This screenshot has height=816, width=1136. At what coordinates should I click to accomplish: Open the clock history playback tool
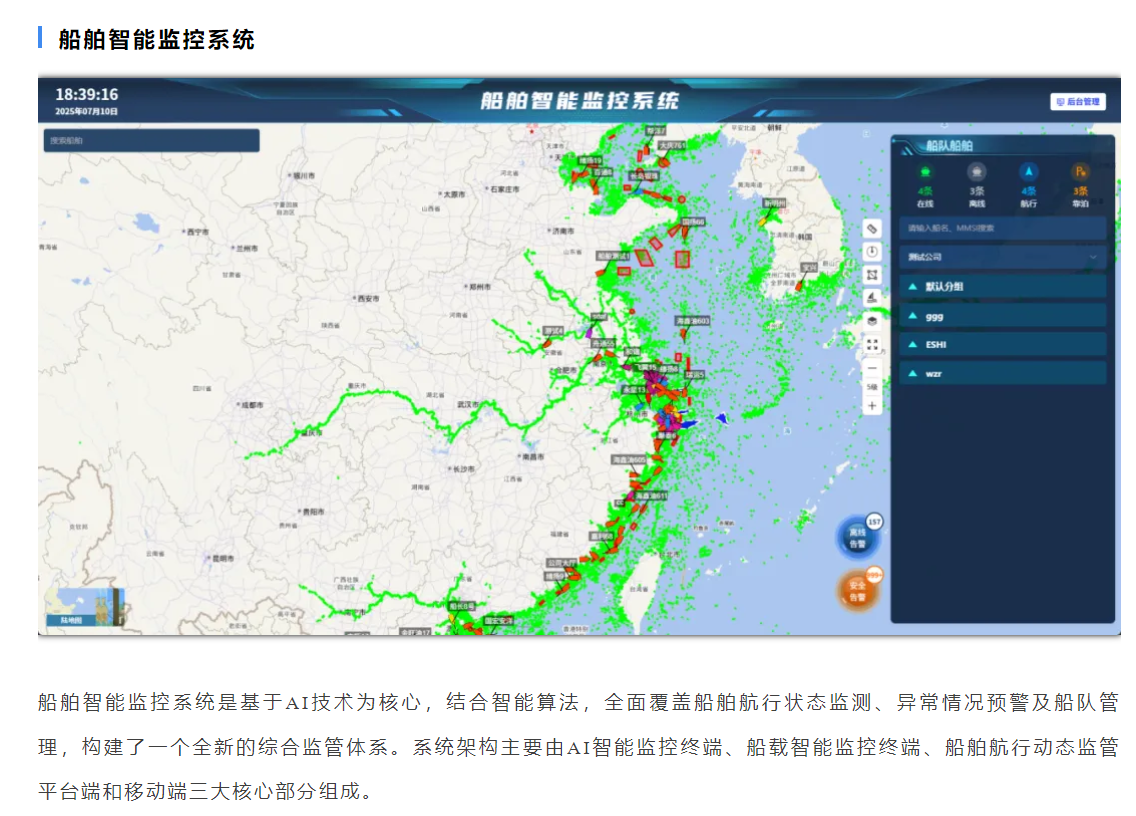(x=872, y=251)
